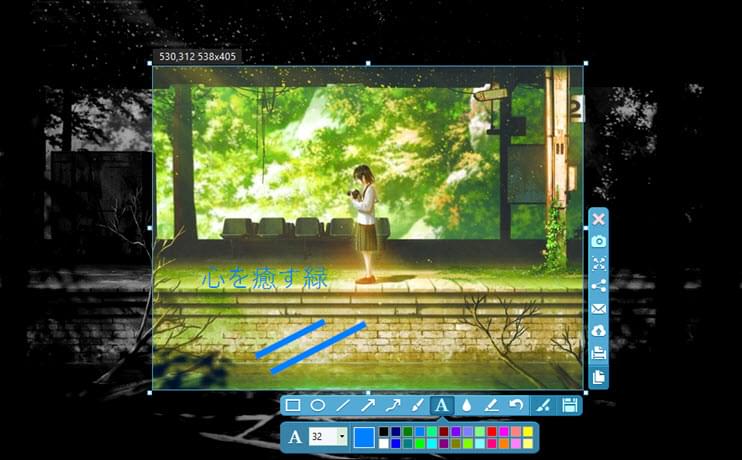The width and height of the screenshot is (742, 460).
Task: Send the screenshot by email envelope icon
Action: tap(598, 308)
